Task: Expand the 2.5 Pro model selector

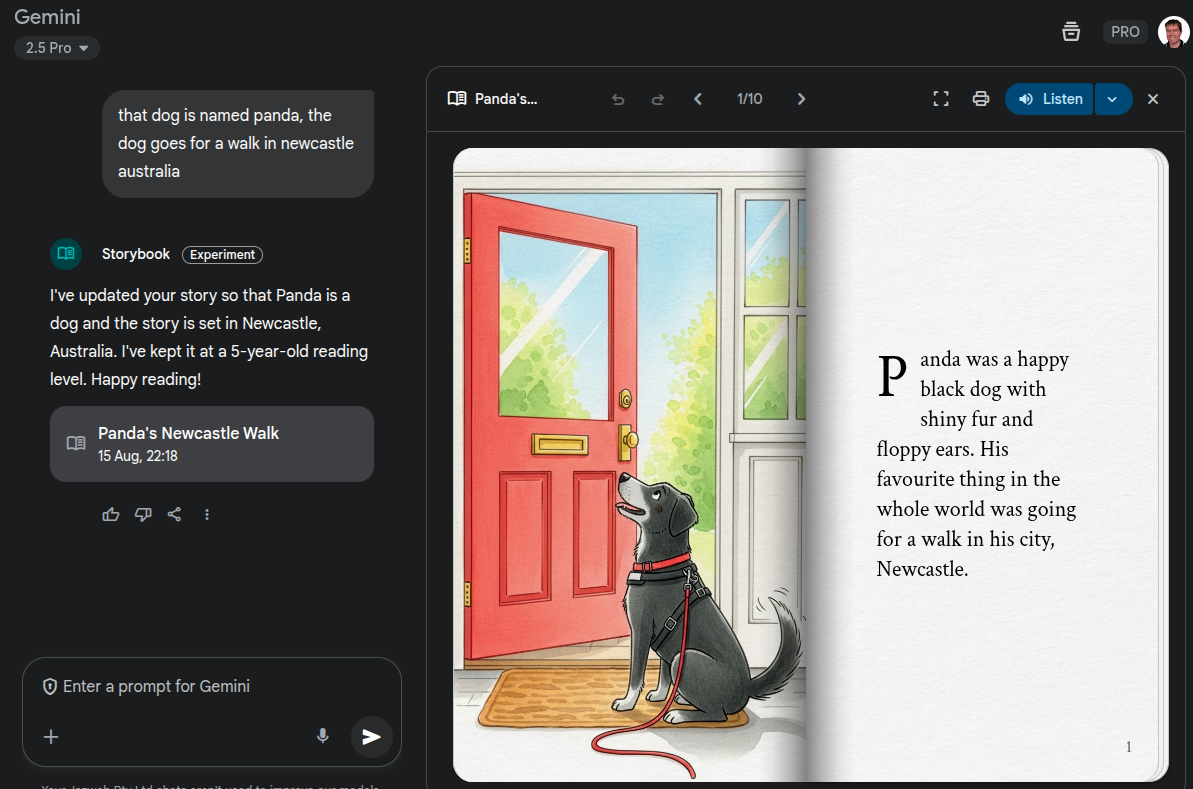Action: pos(57,48)
